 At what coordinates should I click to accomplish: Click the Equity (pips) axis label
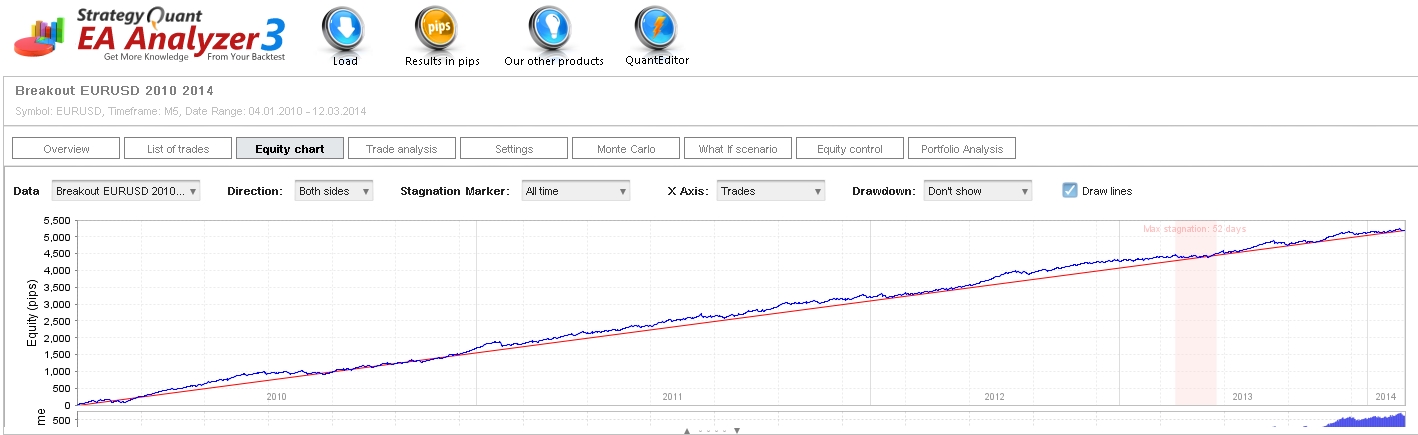[34, 312]
